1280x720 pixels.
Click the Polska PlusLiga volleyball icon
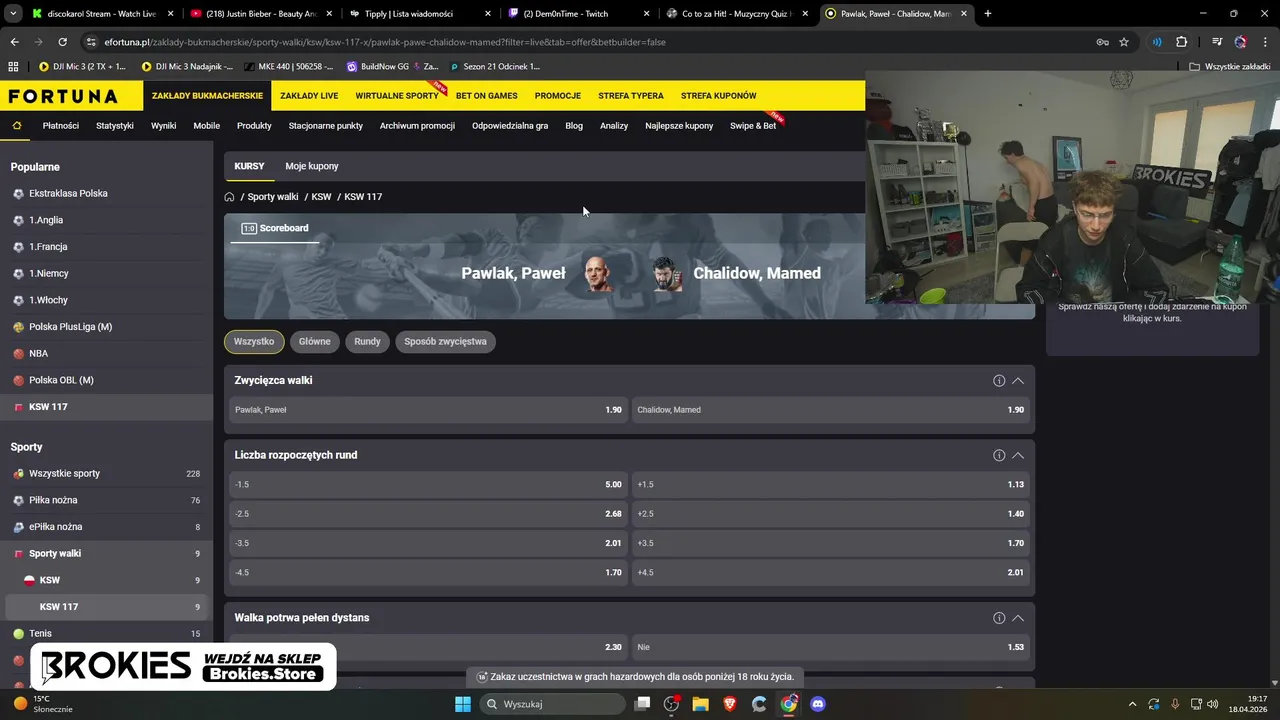[x=18, y=327]
